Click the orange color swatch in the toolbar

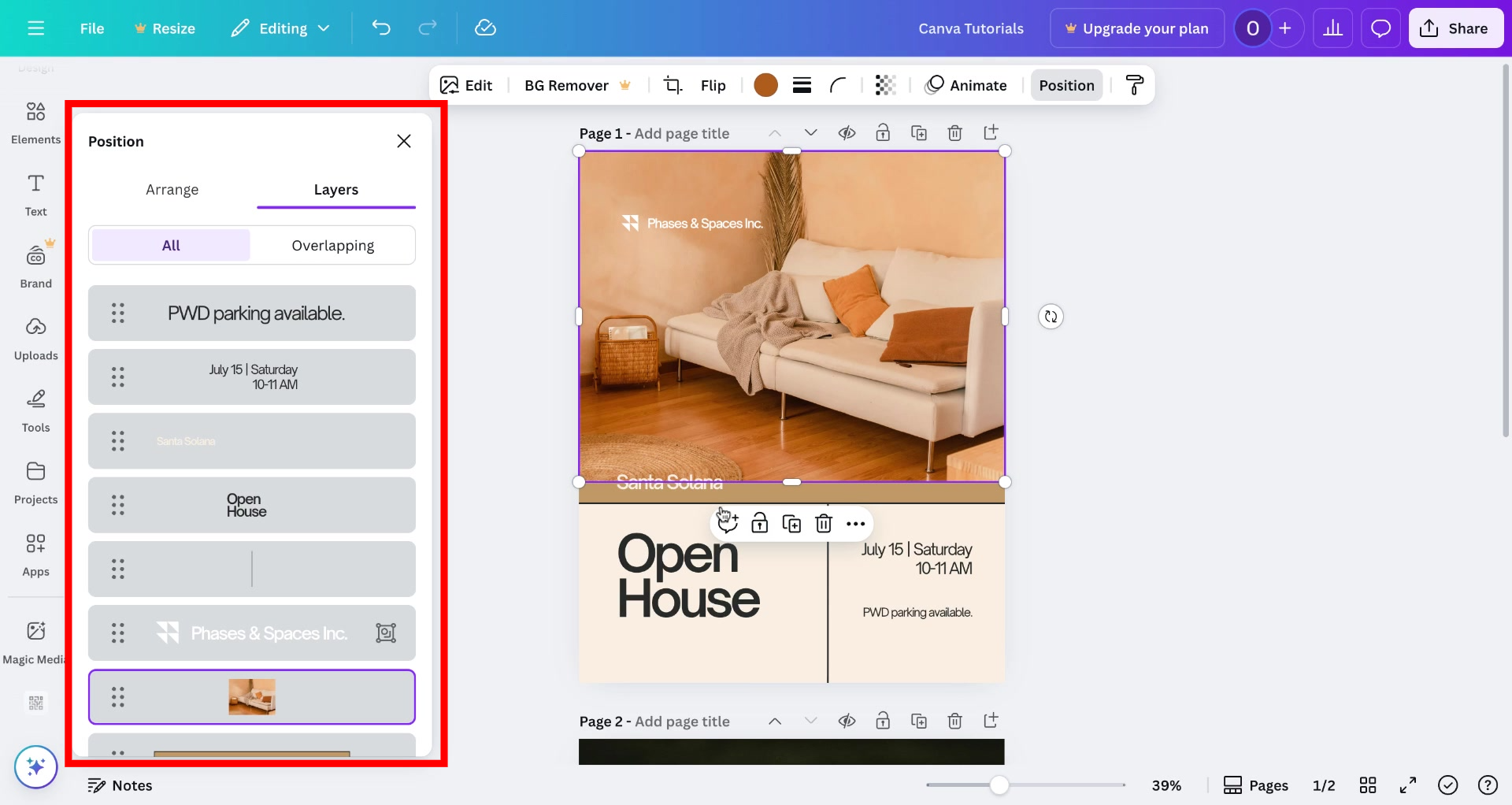[765, 85]
